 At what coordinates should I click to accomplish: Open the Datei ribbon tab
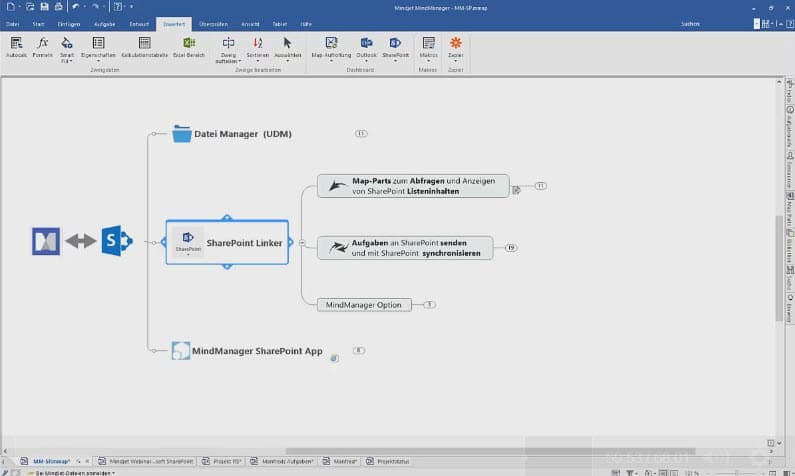coord(13,24)
